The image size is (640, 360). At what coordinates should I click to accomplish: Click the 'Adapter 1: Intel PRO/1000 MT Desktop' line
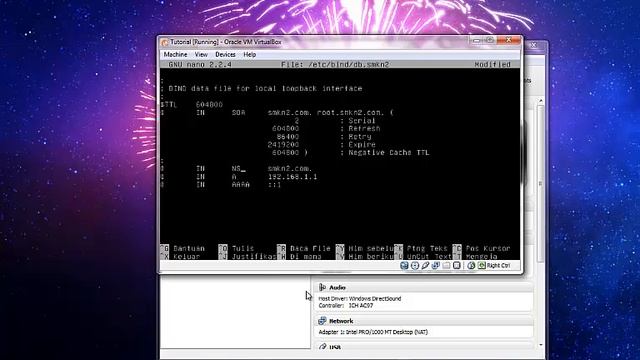373,332
